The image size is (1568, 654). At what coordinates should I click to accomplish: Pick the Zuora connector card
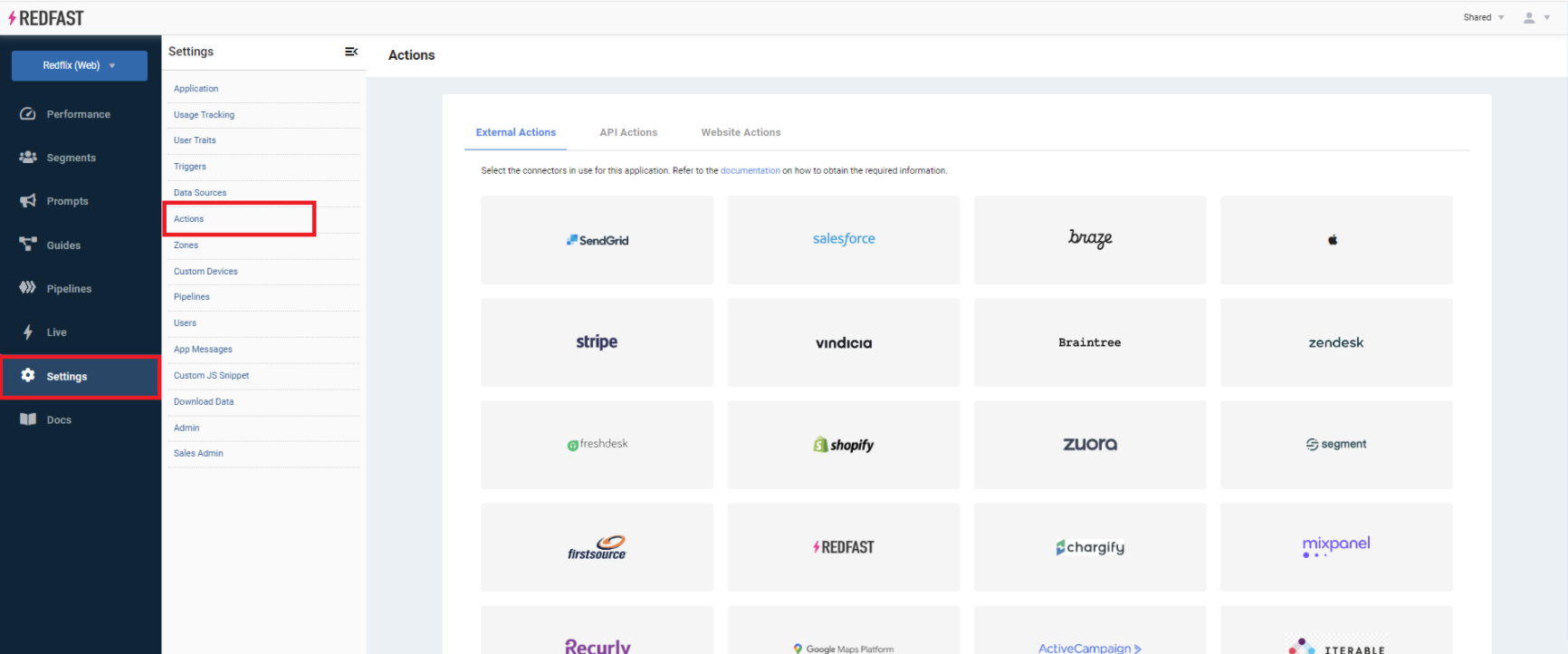(1090, 445)
